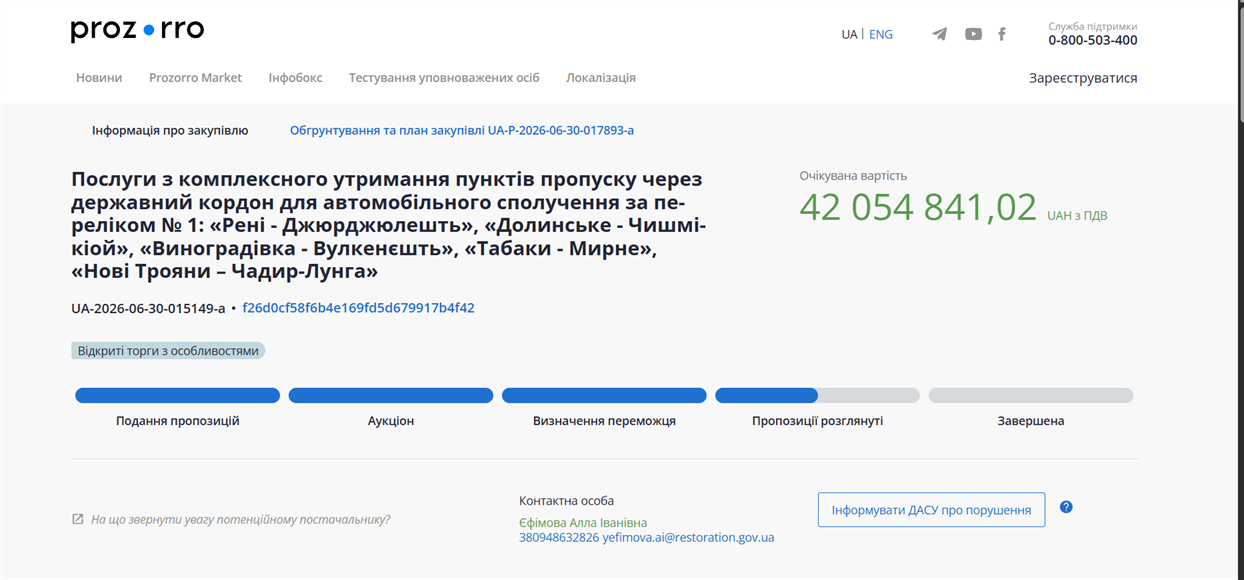Open Обґрунтування та план закупівлі link
The height and width of the screenshot is (580, 1244).
(462, 130)
